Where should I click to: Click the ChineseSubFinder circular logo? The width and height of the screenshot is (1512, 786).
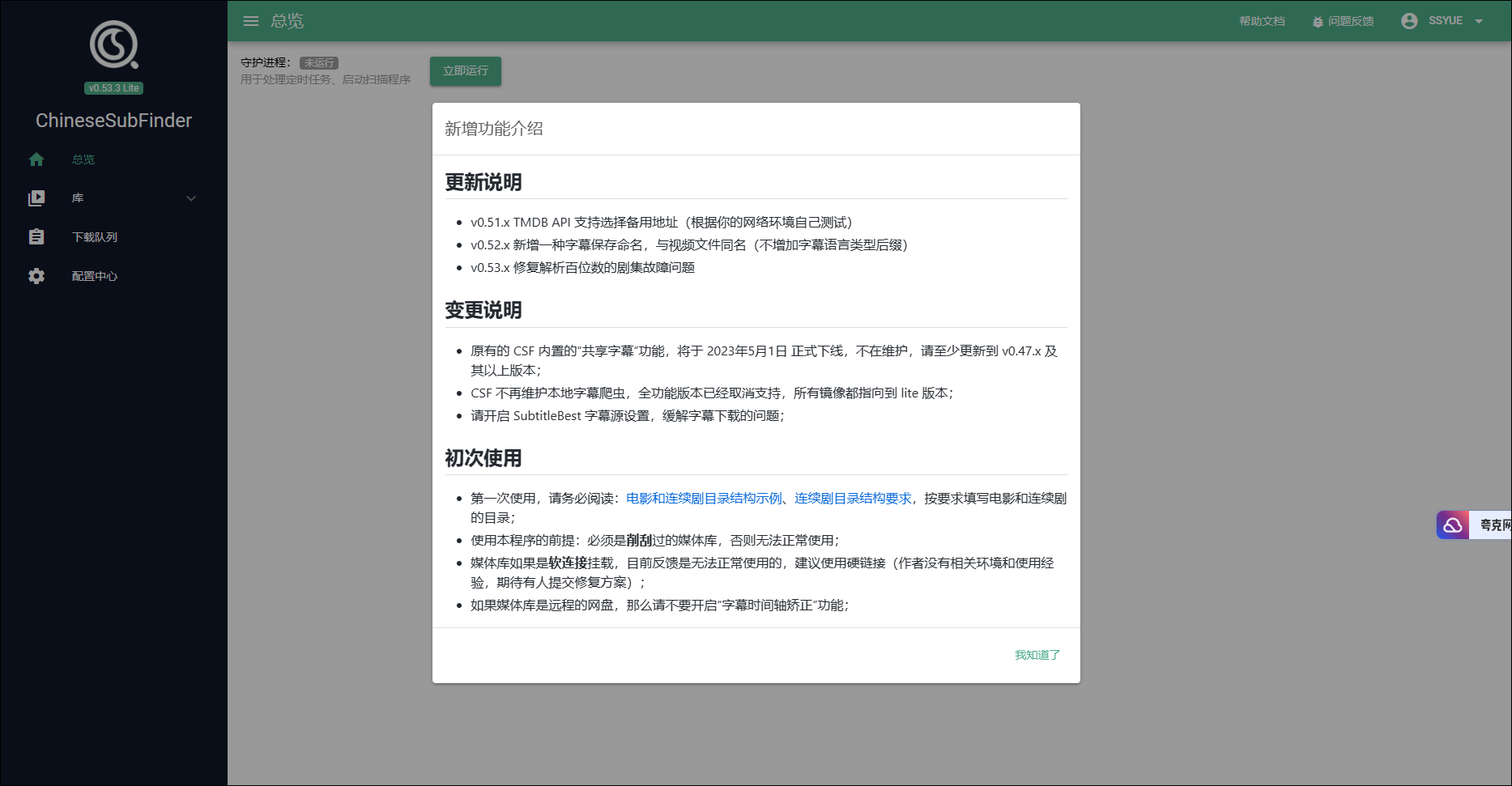click(113, 45)
